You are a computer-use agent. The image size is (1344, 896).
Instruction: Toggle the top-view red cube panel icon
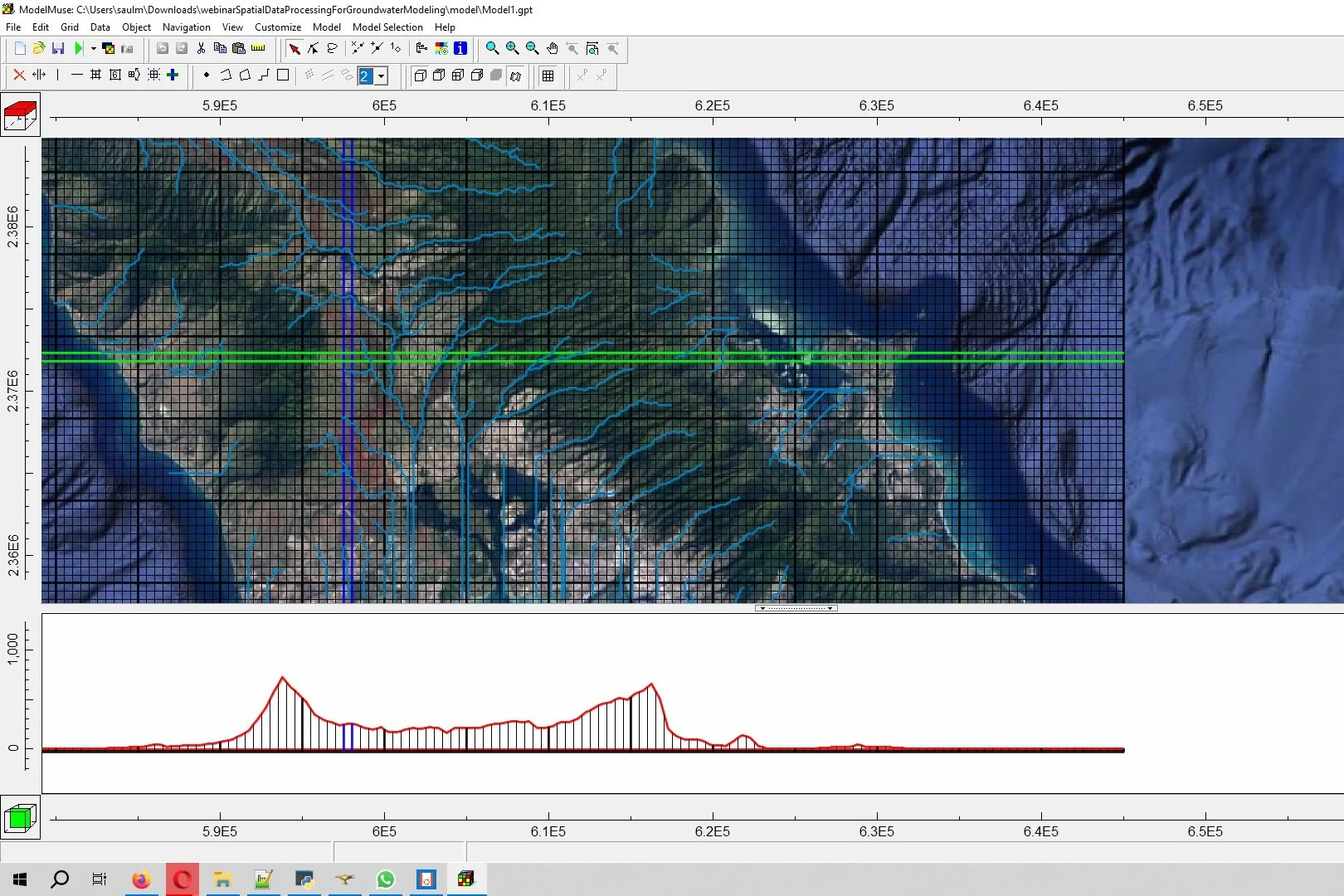(20, 115)
